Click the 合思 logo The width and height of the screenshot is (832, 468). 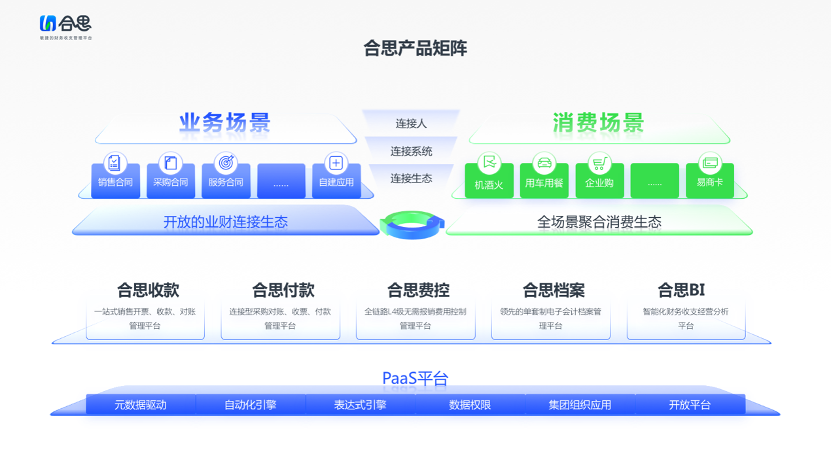[66, 27]
